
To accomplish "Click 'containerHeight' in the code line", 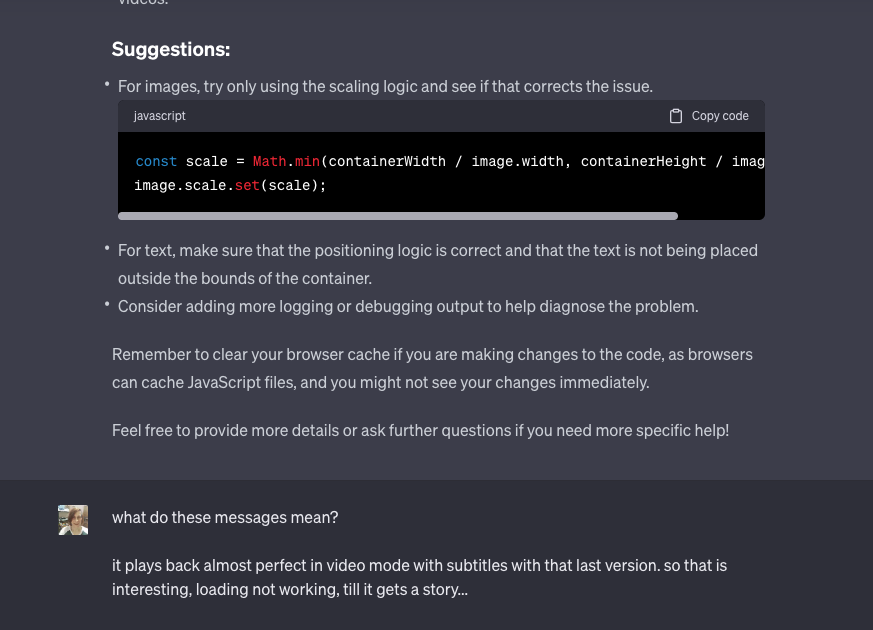I will point(643,161).
